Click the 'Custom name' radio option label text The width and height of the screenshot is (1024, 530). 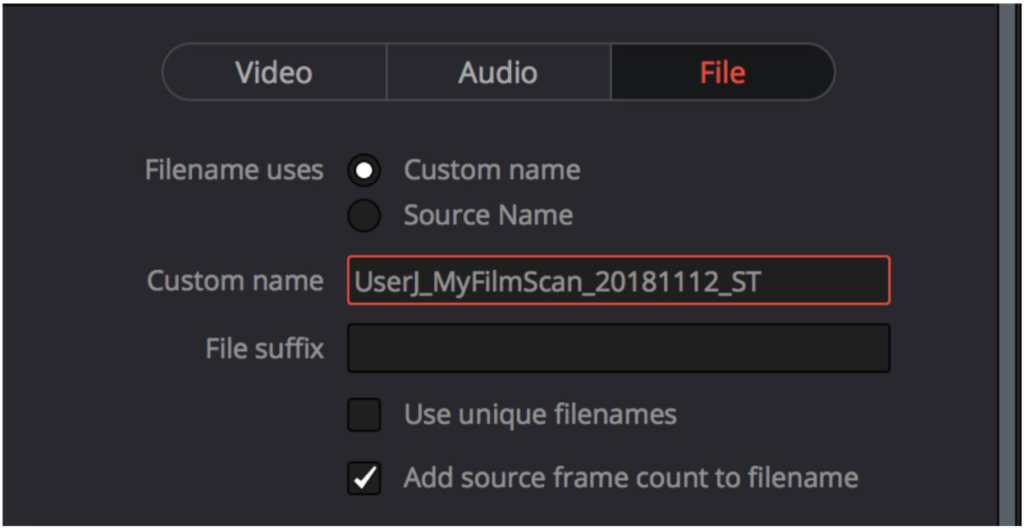point(492,170)
